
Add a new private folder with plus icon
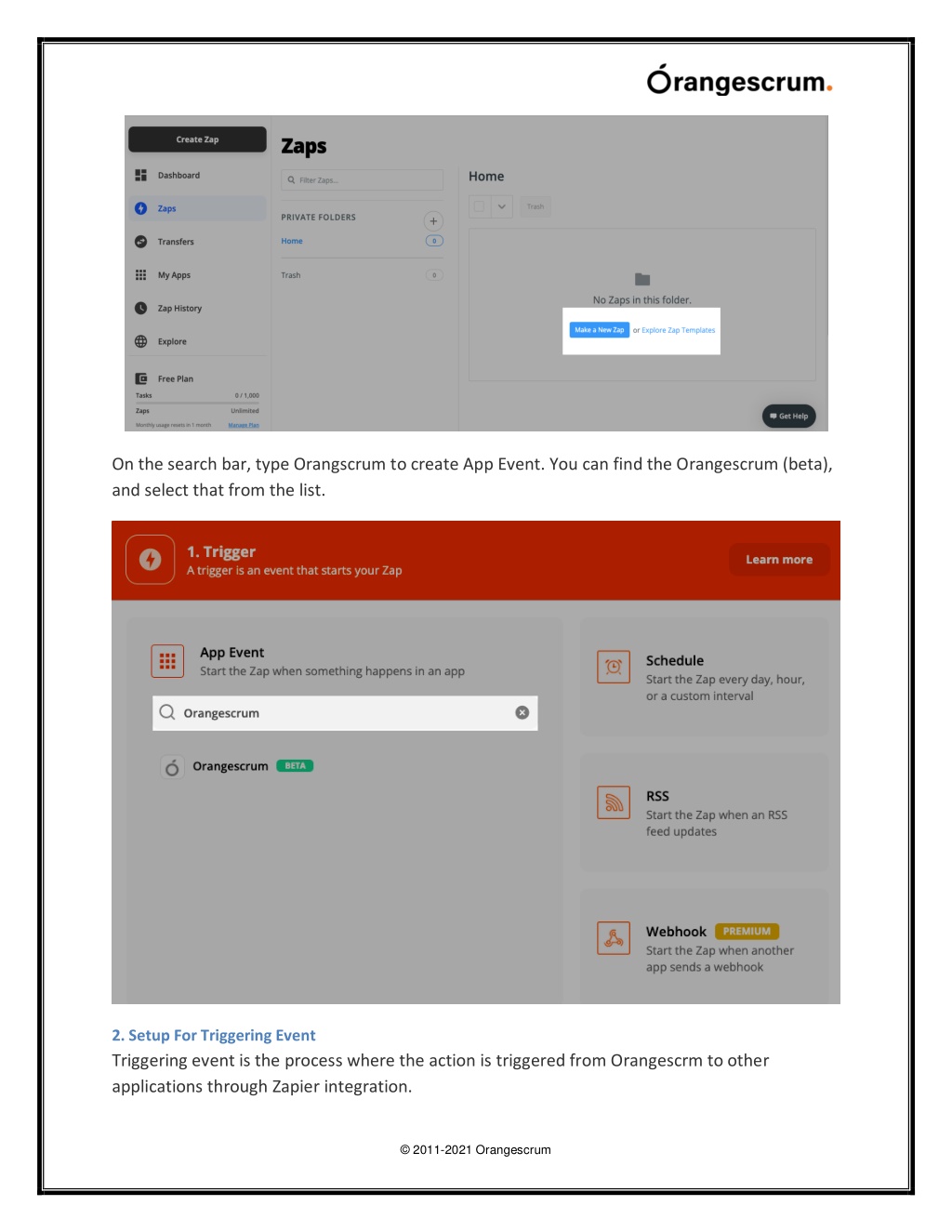coord(433,221)
